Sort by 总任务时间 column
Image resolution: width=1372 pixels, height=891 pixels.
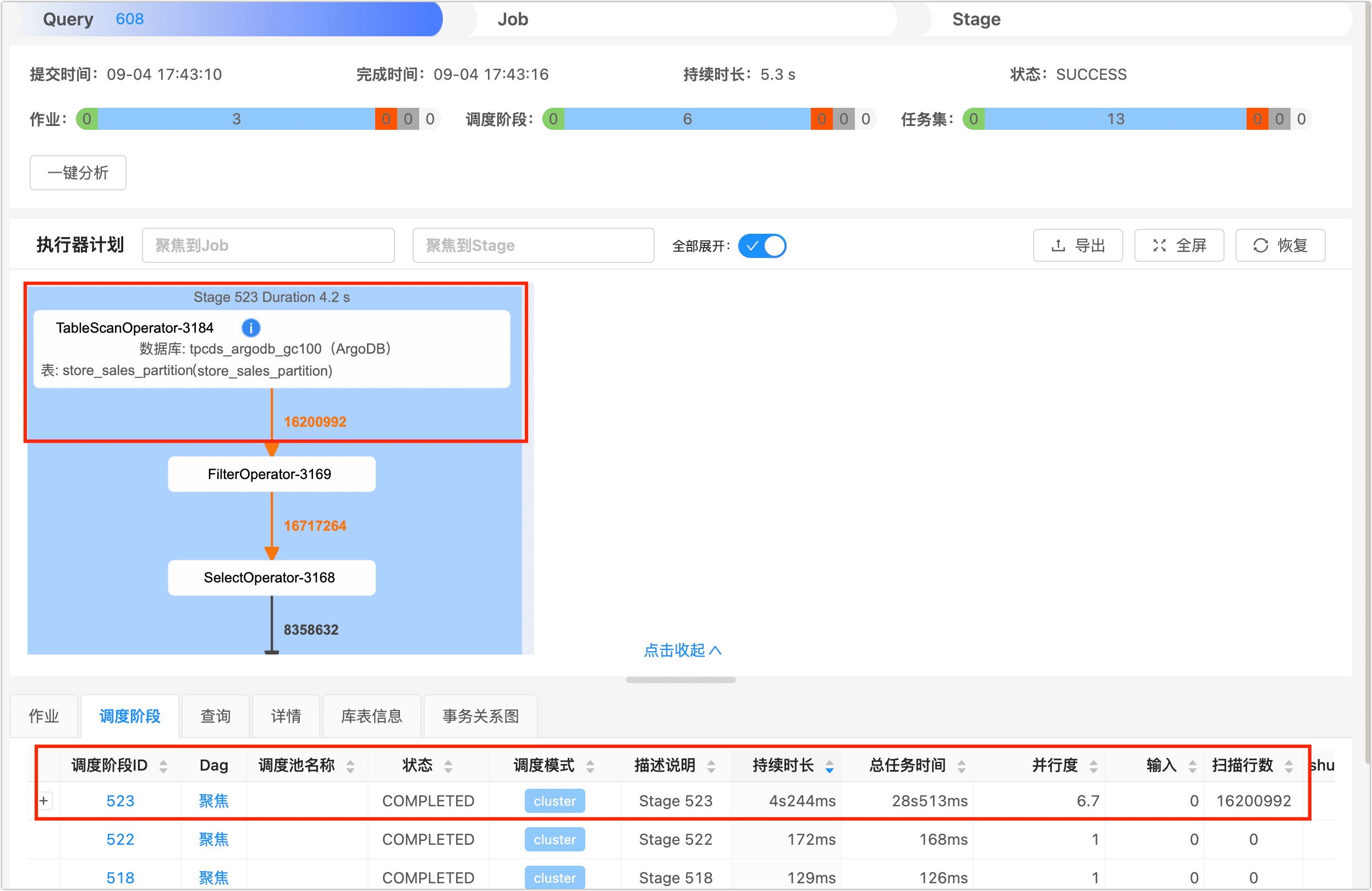[x=962, y=766]
